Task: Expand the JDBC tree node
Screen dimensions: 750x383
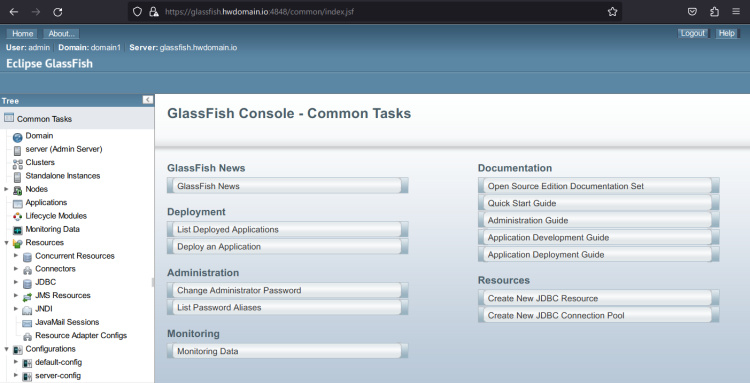Action: coord(16,282)
